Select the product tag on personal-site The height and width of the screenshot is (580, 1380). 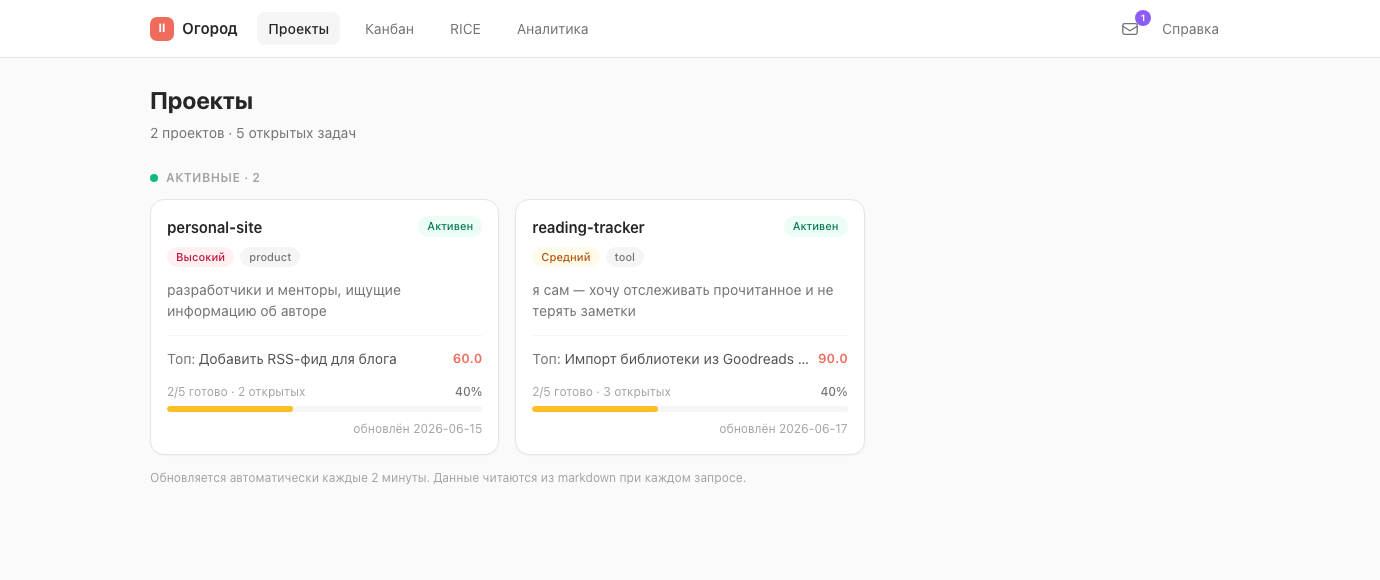pyautogui.click(x=270, y=257)
